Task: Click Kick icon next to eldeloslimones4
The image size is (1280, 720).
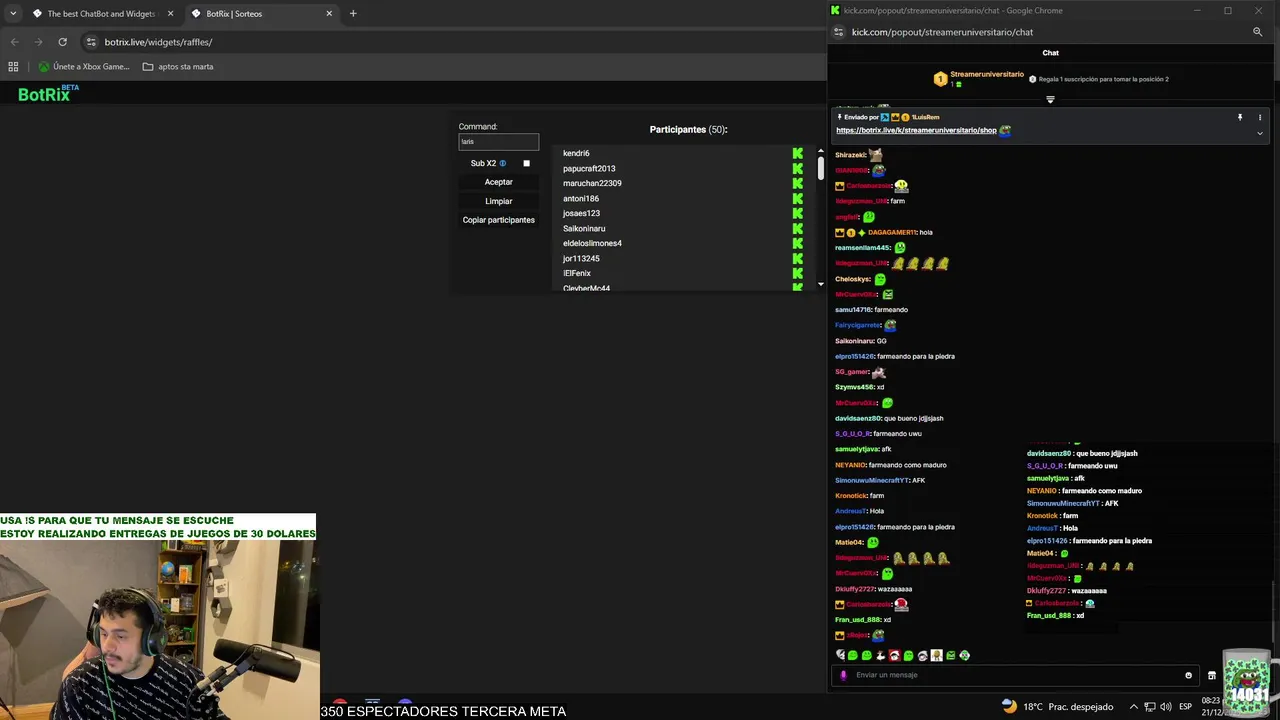Action: [797, 244]
